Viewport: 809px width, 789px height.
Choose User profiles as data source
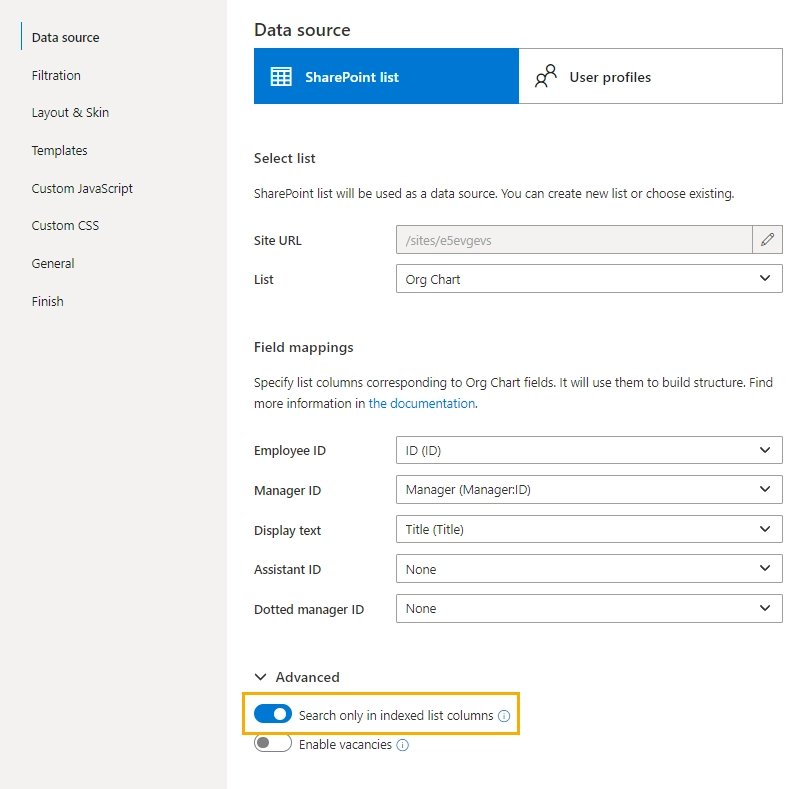tap(651, 76)
